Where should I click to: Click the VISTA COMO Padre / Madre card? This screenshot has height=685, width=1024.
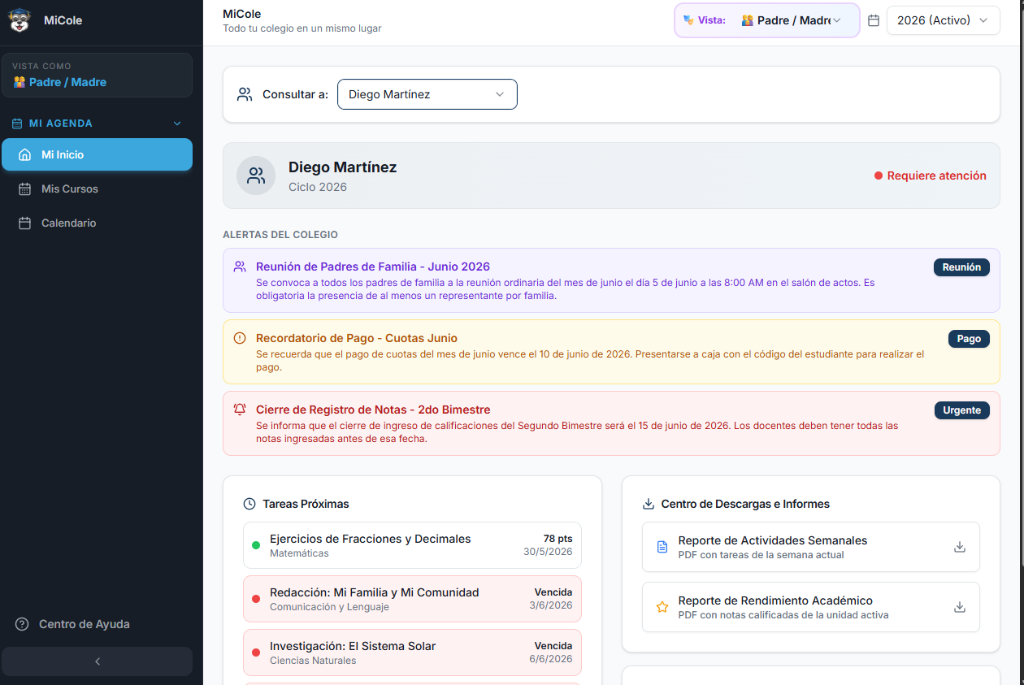(97, 75)
